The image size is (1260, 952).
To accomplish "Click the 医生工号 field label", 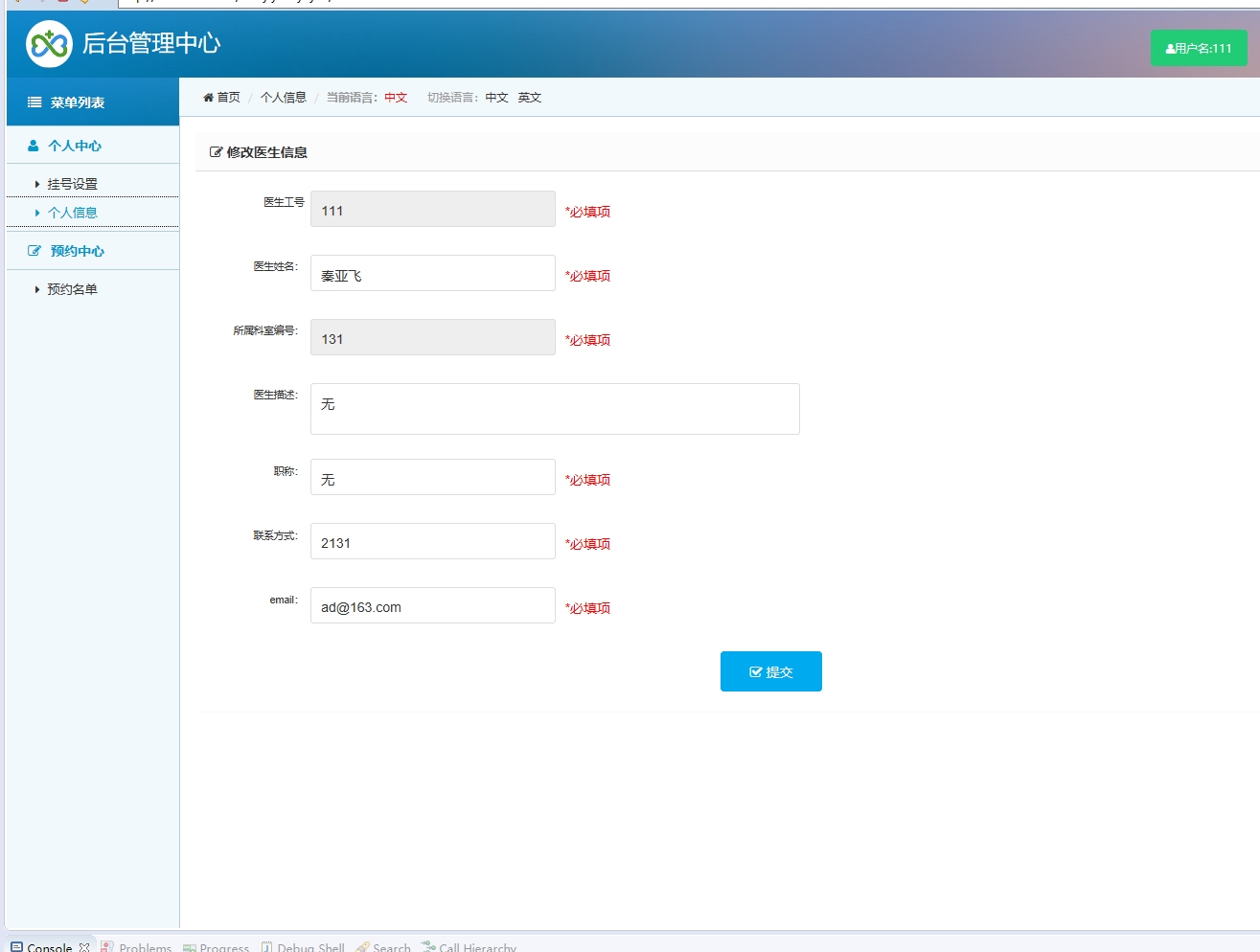I will click(x=284, y=202).
